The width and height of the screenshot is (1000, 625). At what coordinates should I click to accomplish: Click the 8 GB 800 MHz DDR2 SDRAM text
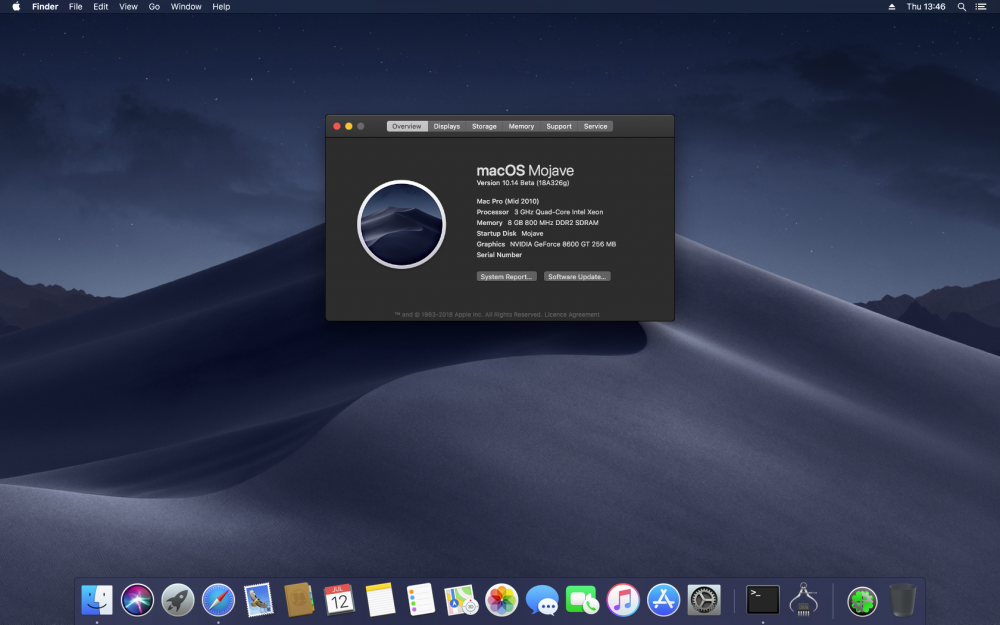click(x=553, y=223)
